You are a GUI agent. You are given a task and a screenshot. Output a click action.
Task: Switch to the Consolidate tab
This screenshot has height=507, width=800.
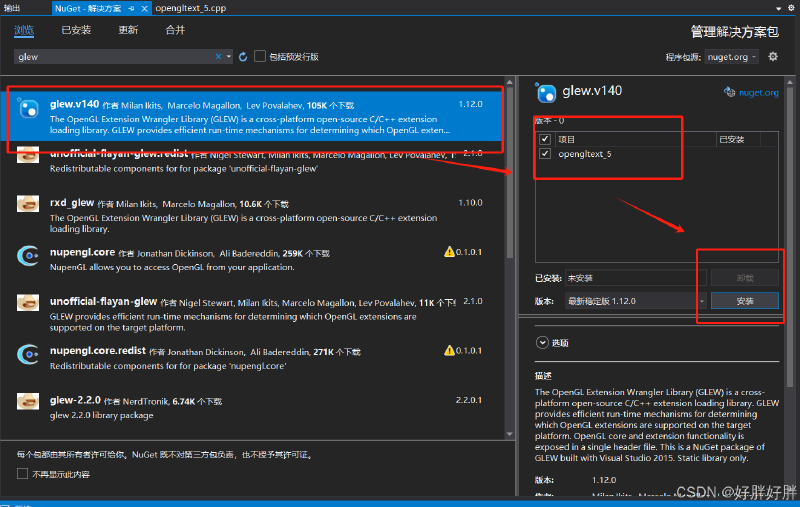pos(175,30)
